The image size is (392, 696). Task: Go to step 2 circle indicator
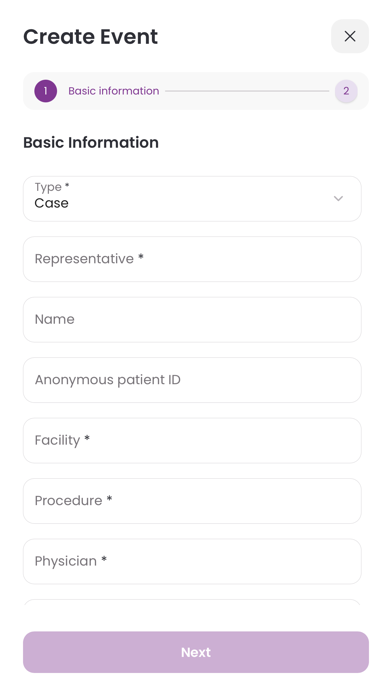pos(346,91)
